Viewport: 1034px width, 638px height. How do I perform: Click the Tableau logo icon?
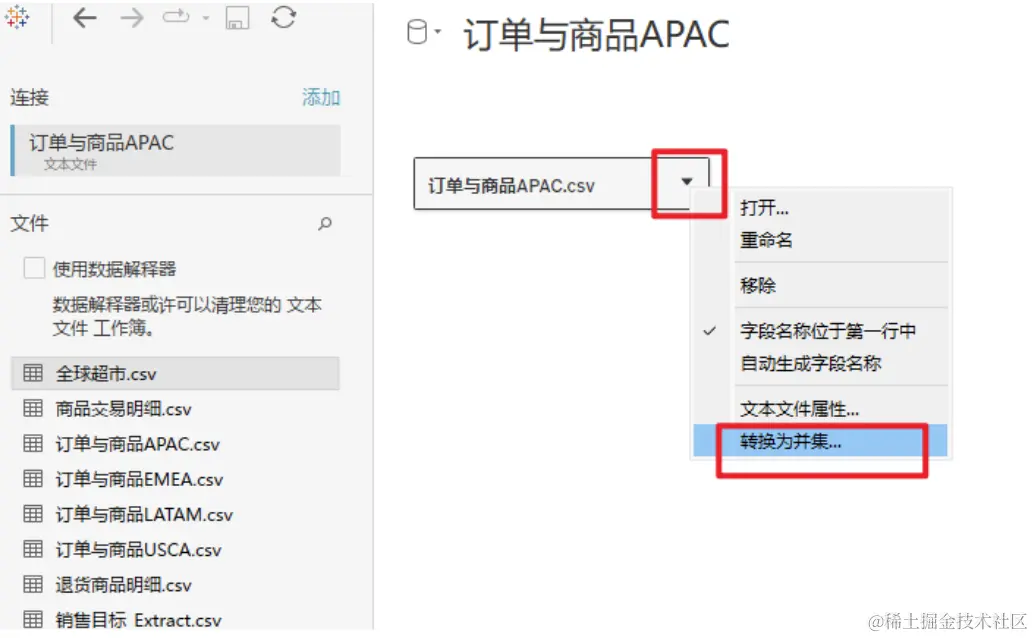coord(16,18)
